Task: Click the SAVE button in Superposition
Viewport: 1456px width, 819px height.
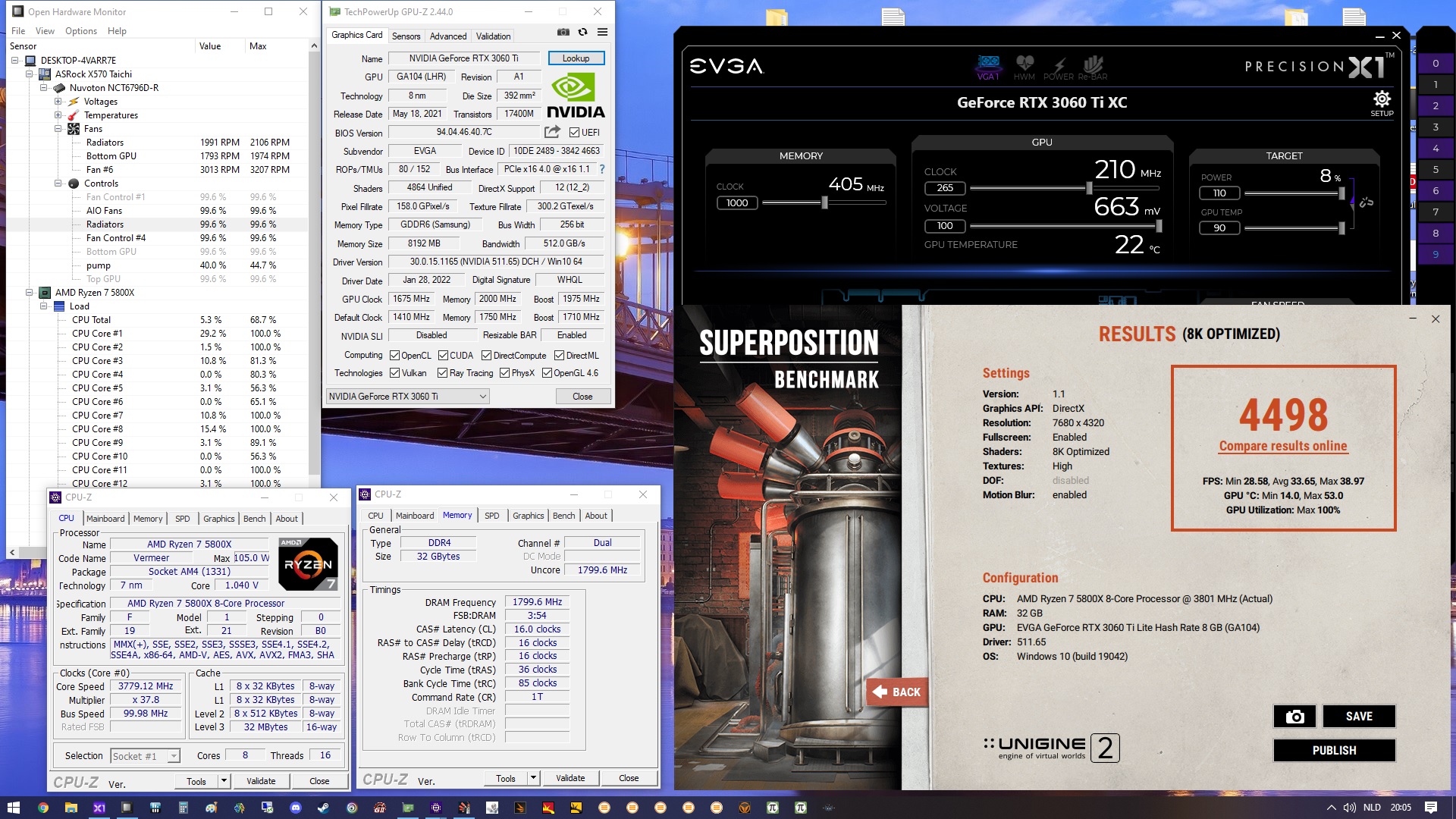Action: pyautogui.click(x=1359, y=716)
